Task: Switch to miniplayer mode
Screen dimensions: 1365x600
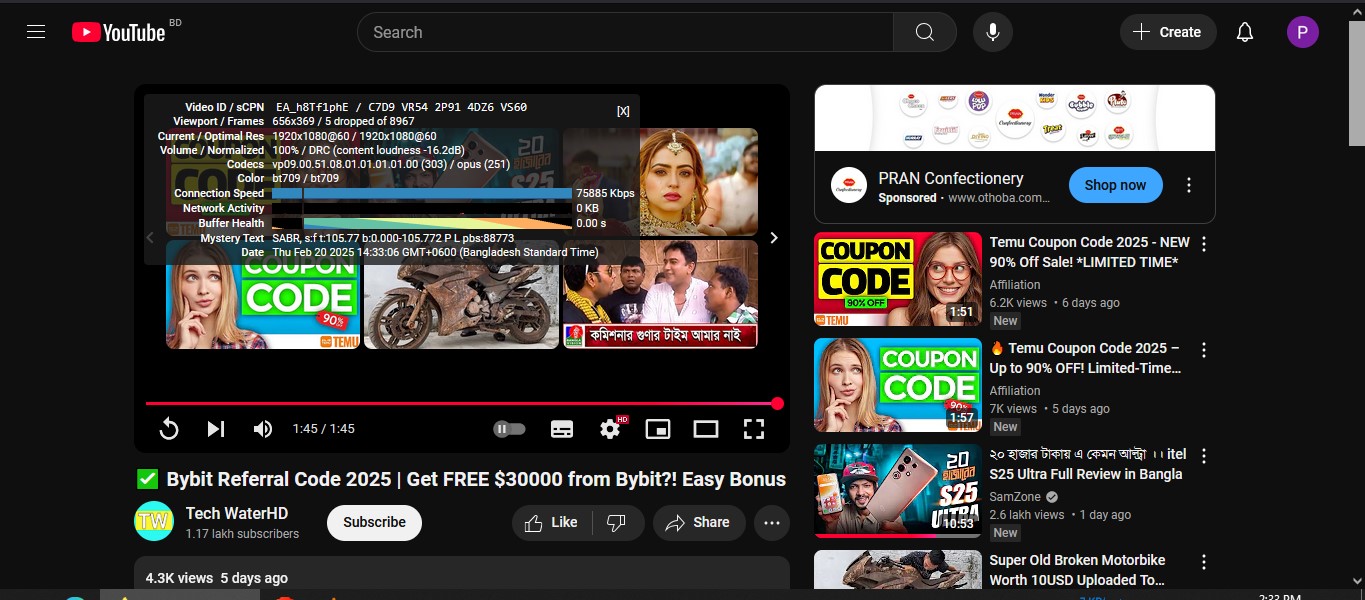Action: tap(658, 429)
